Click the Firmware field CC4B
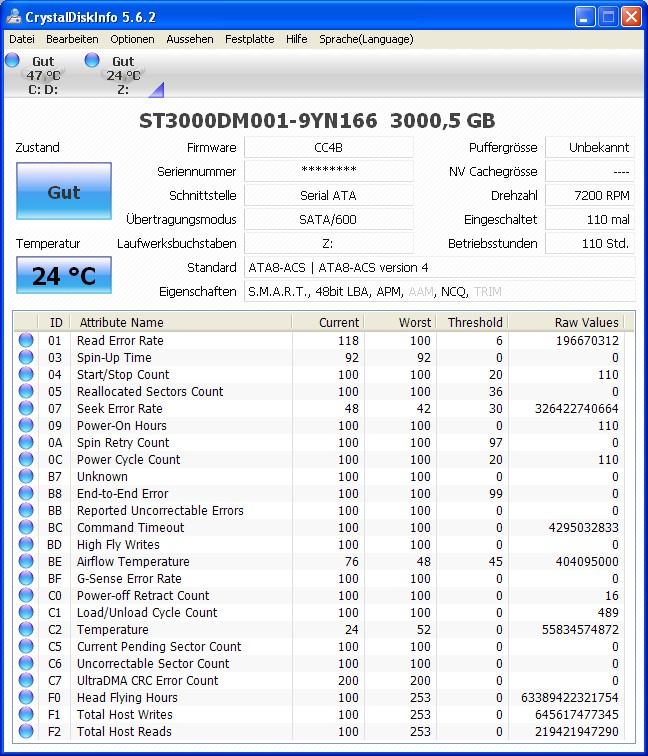 pyautogui.click(x=329, y=148)
